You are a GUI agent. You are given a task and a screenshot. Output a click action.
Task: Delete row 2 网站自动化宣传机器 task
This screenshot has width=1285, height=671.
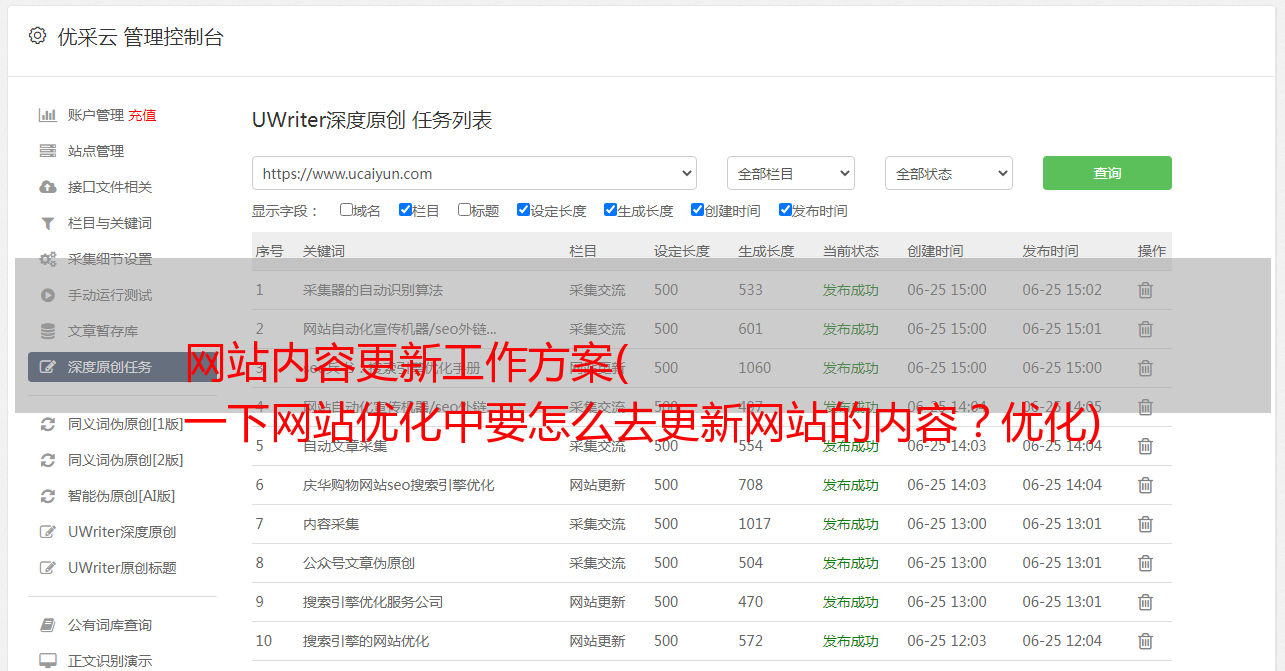point(1145,329)
